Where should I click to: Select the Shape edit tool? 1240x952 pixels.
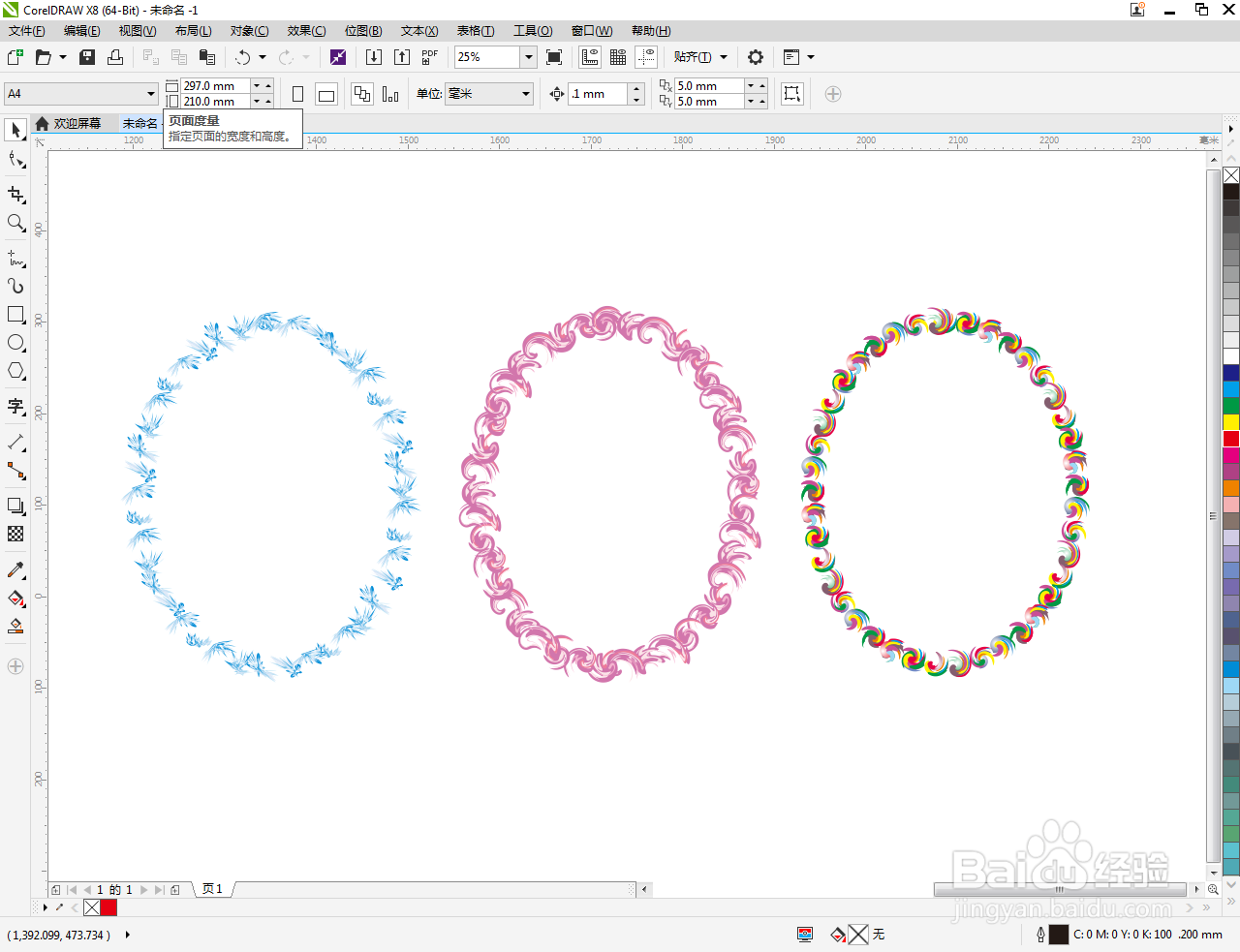(x=15, y=160)
